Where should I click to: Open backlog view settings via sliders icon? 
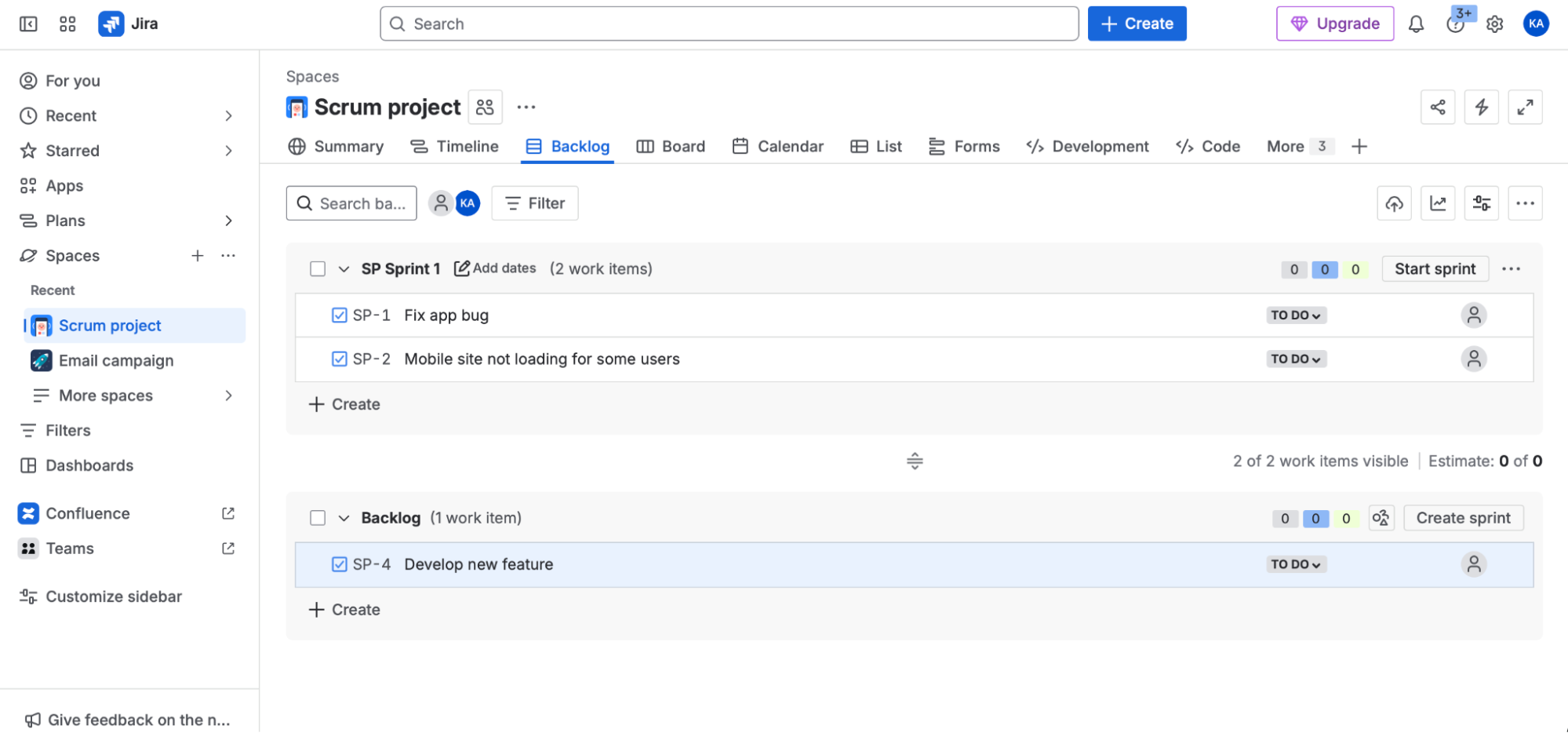1481,202
